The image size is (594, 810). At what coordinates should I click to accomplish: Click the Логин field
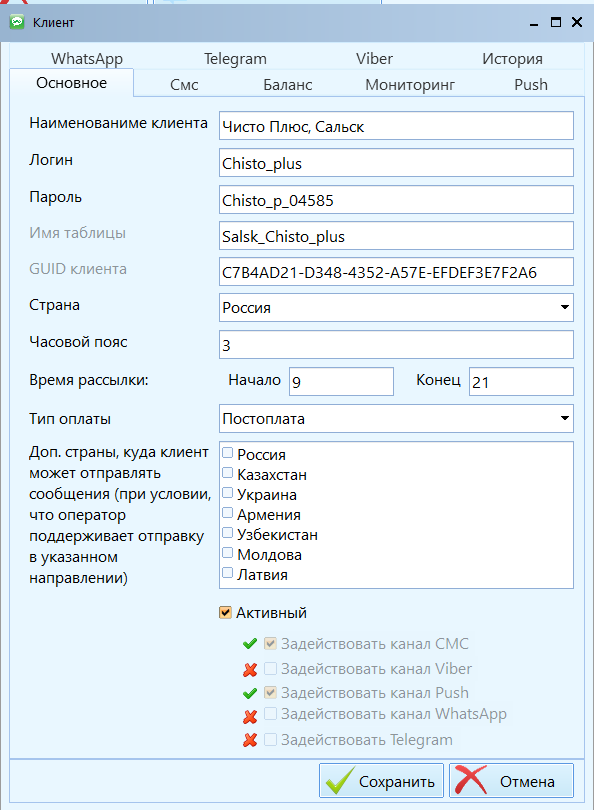(x=396, y=163)
